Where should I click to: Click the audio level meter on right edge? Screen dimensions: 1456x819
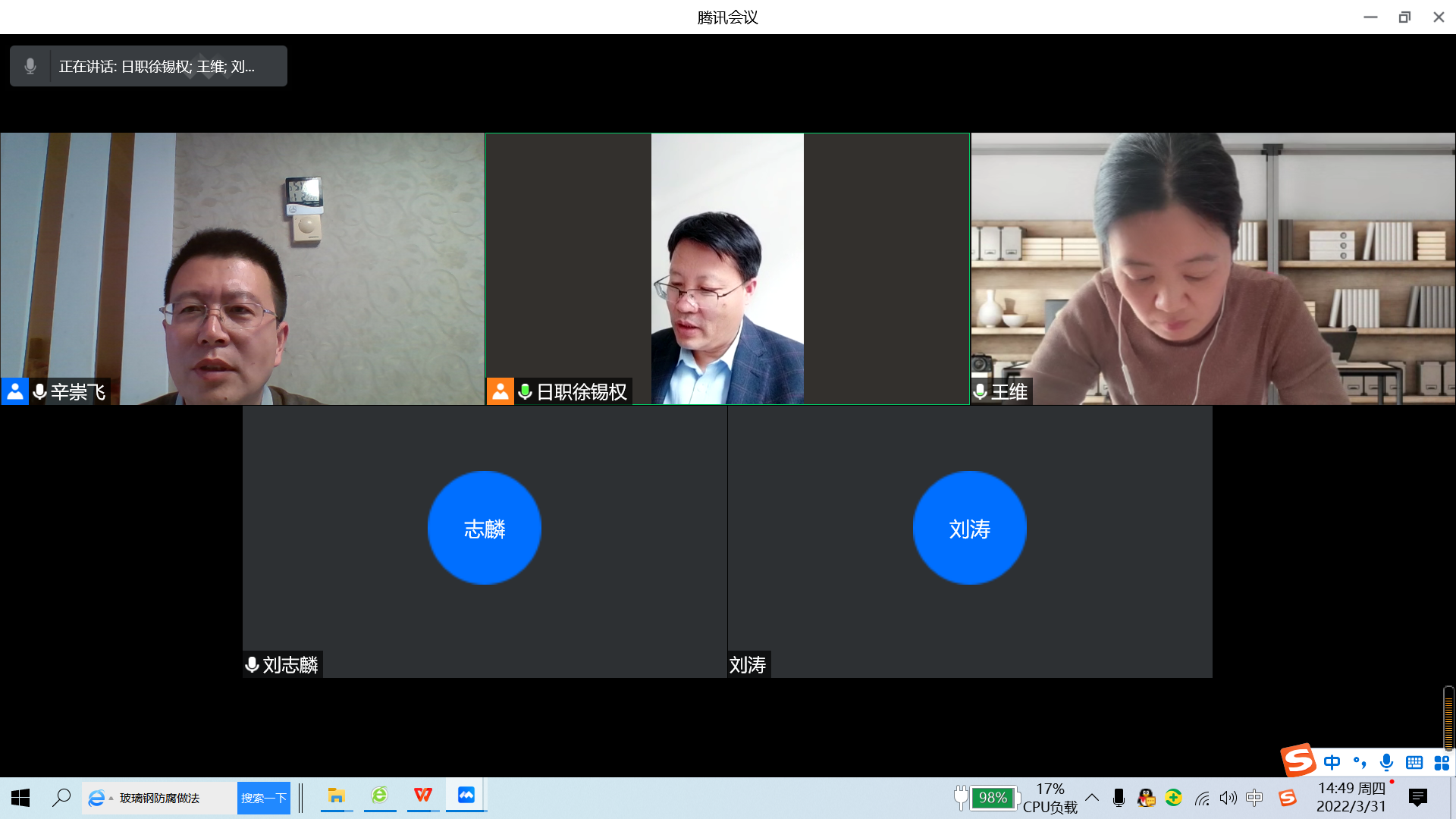coord(1448,718)
